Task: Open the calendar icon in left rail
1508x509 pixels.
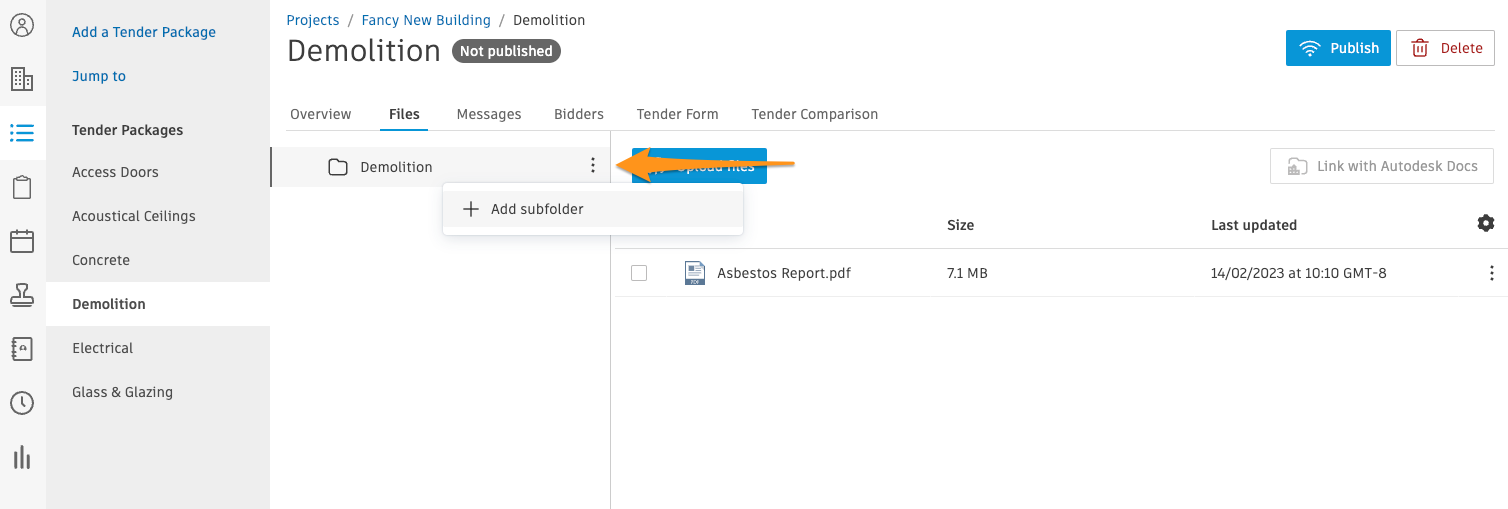Action: pyautogui.click(x=22, y=241)
